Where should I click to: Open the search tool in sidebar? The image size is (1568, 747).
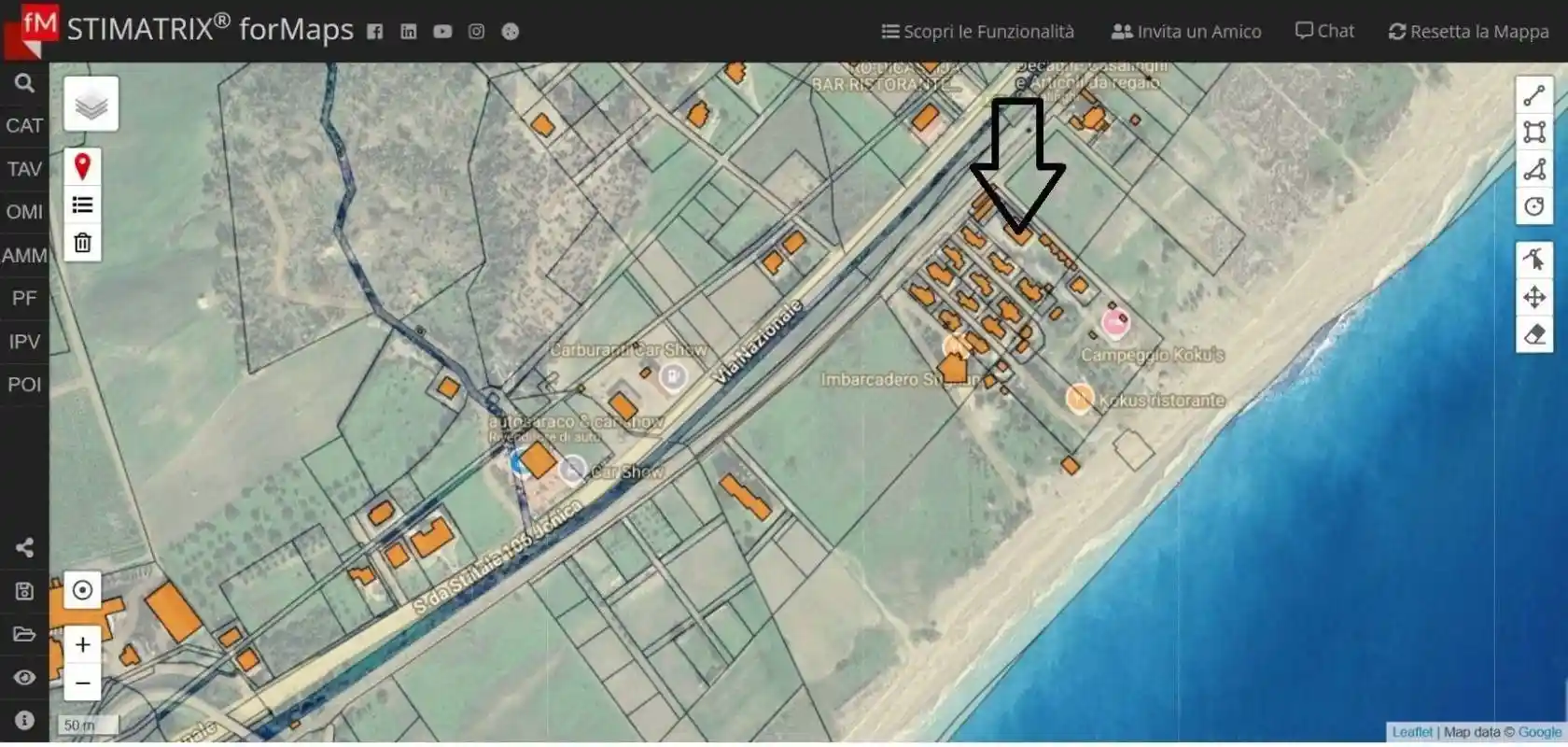click(24, 83)
